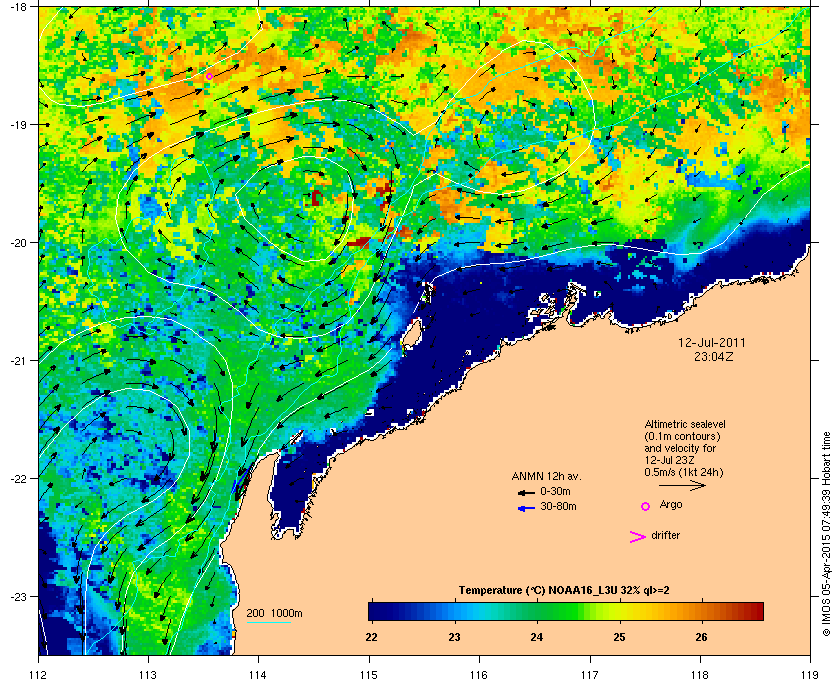
Task: Click the longitude axis label 113
Action: pyautogui.click(x=148, y=674)
